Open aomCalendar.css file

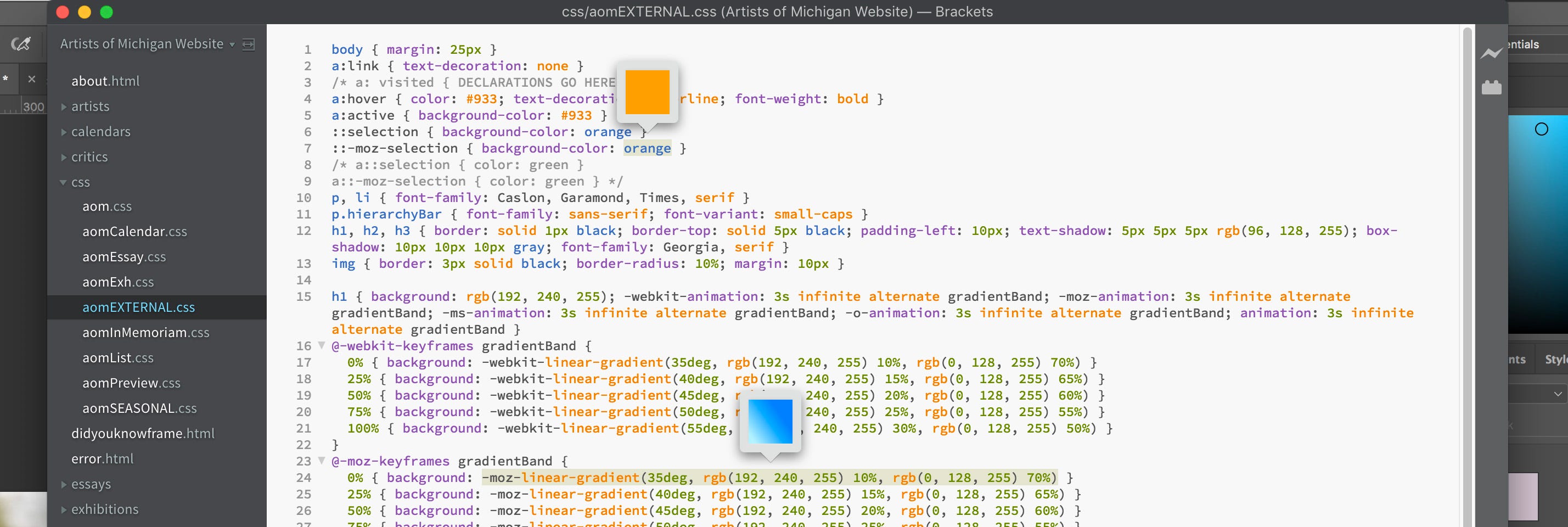tap(134, 232)
